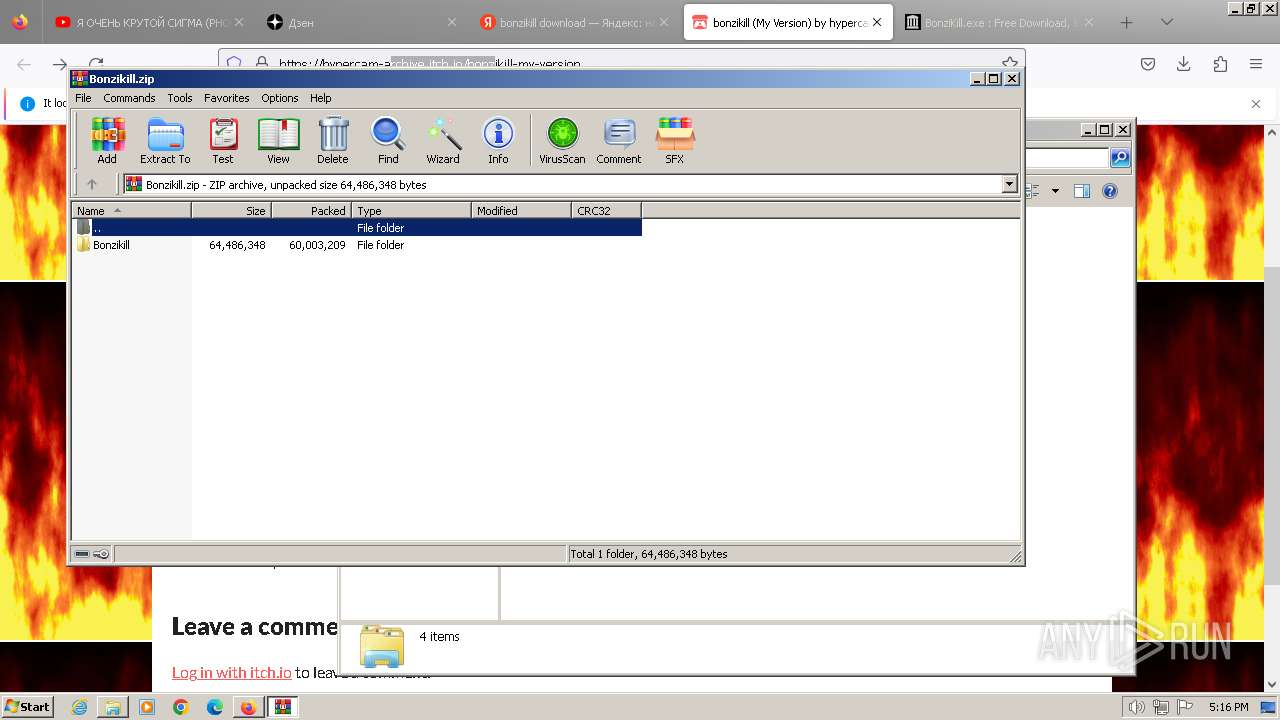Click Explorer window help icon
Screen dimensions: 1280x720
pyautogui.click(x=1109, y=191)
